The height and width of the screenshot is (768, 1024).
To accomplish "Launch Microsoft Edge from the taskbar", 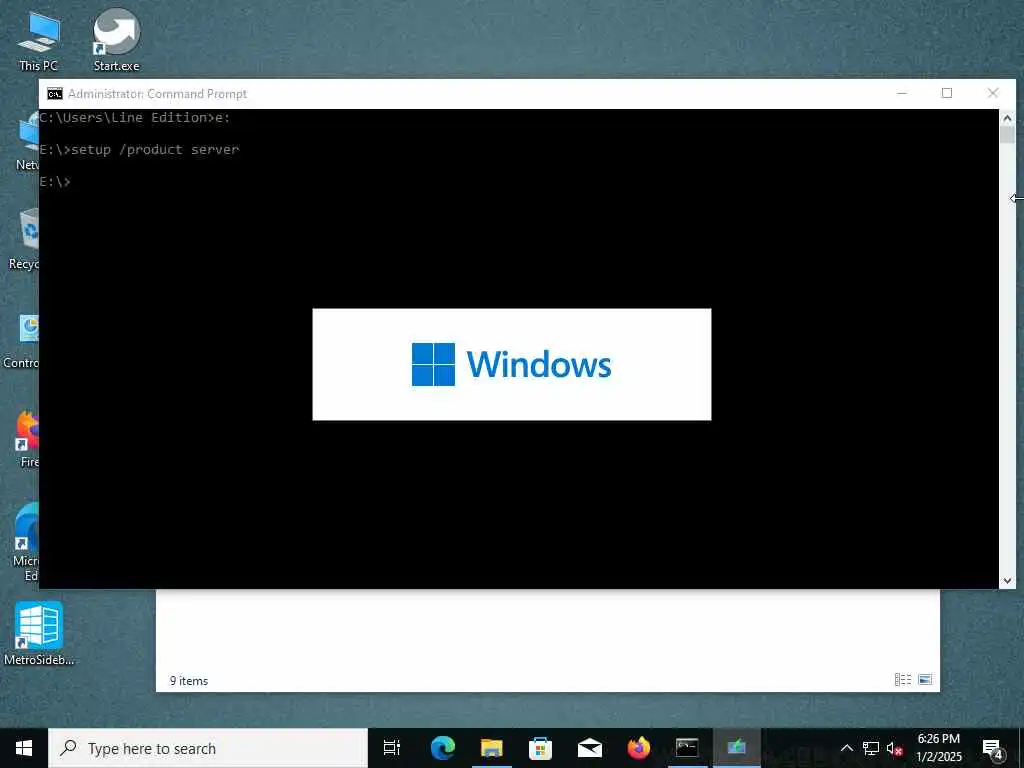I will point(443,748).
